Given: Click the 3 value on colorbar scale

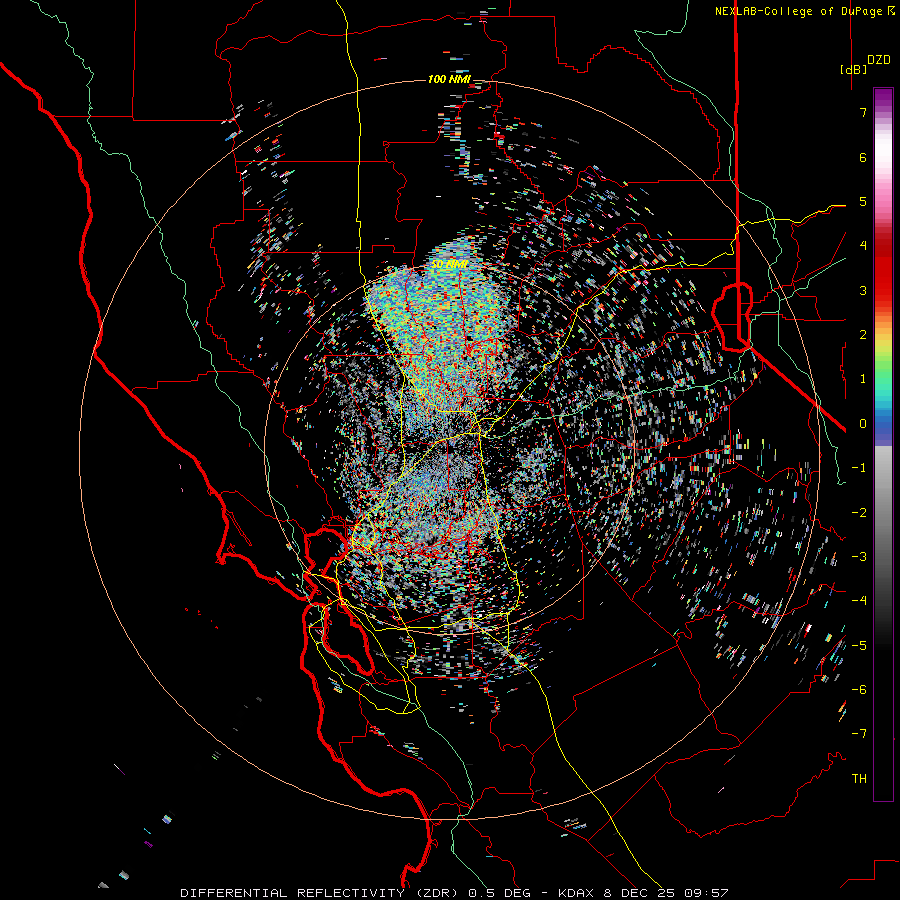Looking at the screenshot, I should coord(863,290).
